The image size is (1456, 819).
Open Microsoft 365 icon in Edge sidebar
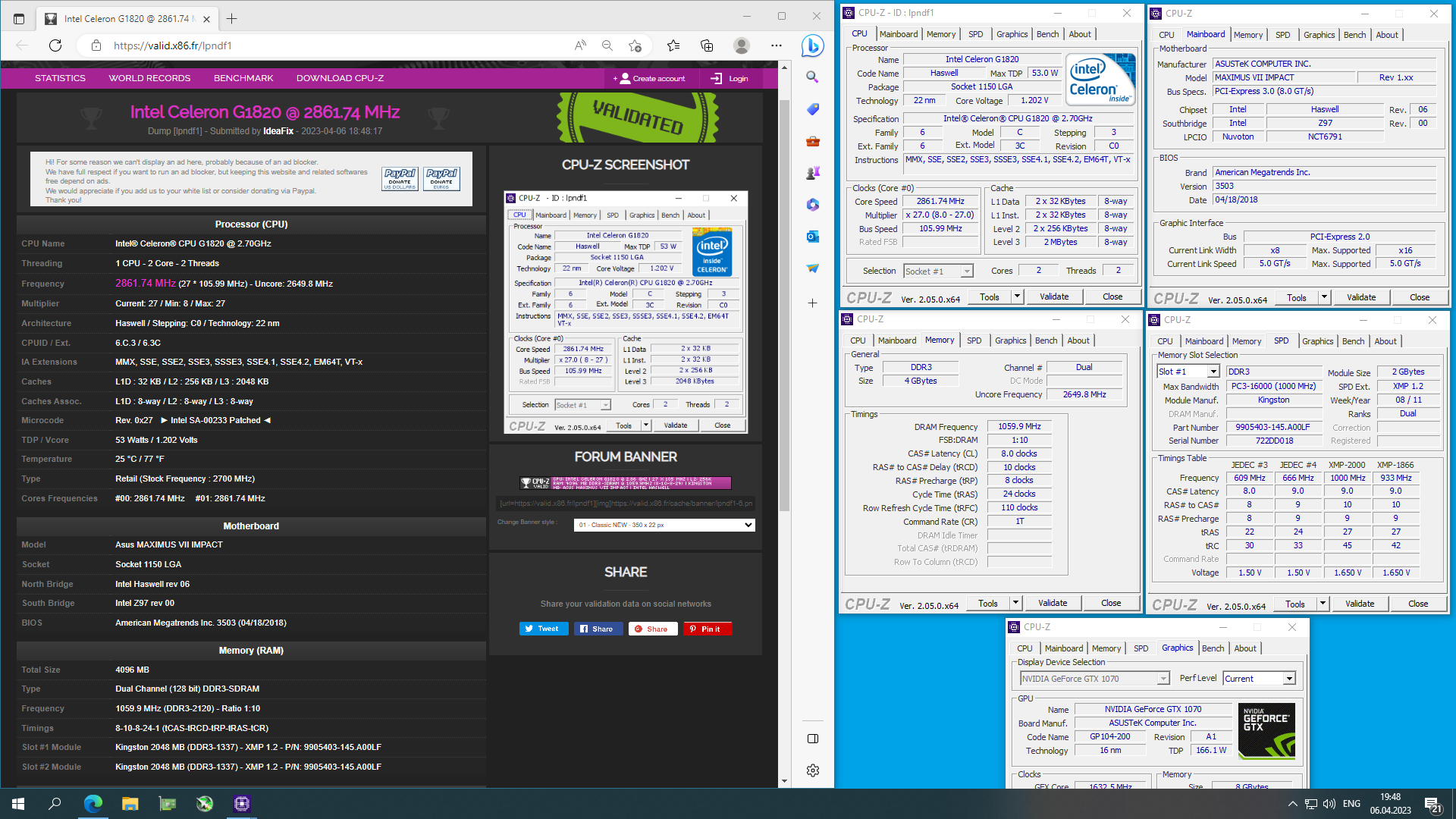pos(813,205)
